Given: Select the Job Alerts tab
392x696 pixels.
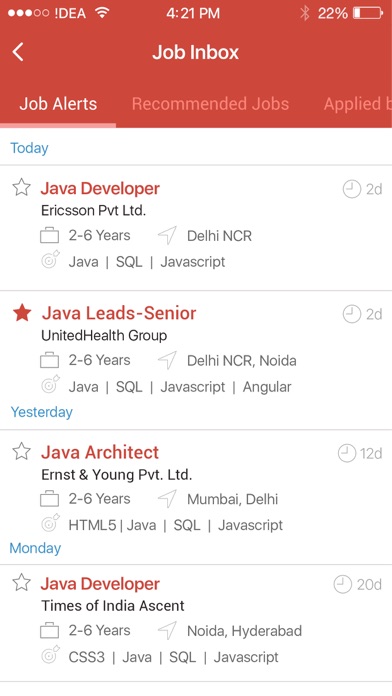Looking at the screenshot, I should point(58,104).
